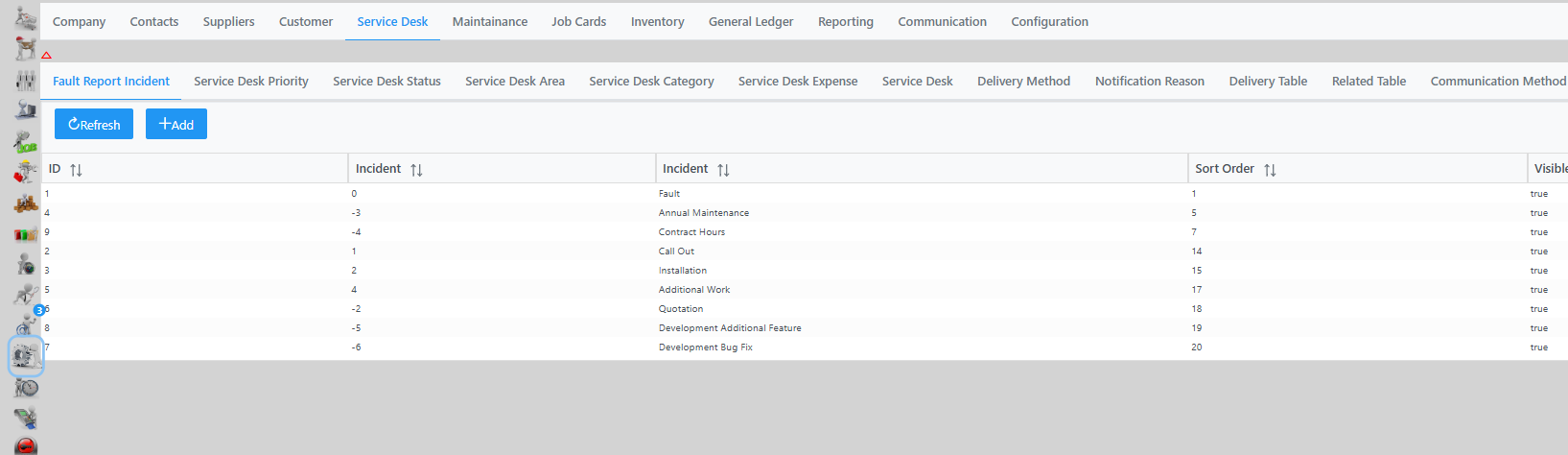Open the card terminal sidebar icon
This screenshot has width=1568, height=455.
[26, 418]
